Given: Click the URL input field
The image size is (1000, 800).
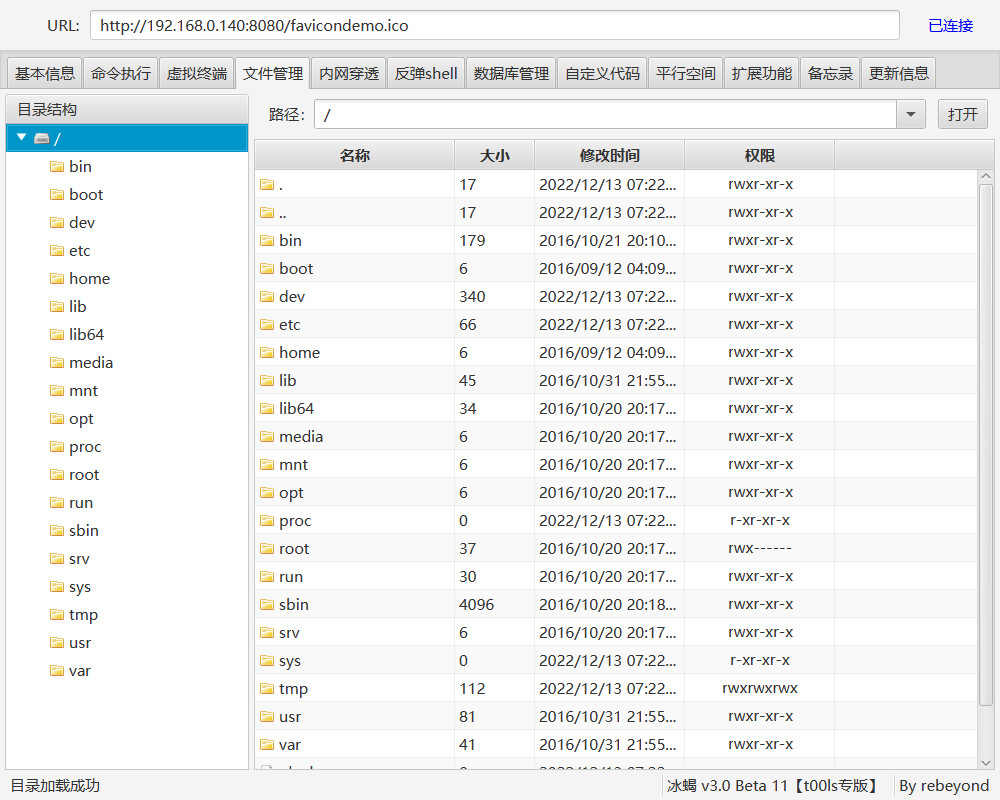Looking at the screenshot, I should coord(495,26).
